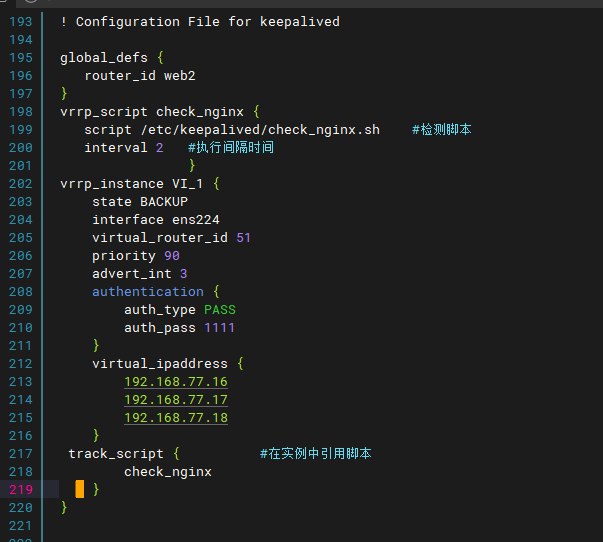Click the path '/etc/keepalived/check_nginx.sh'
Image resolution: width=603 pixels, height=542 pixels.
260,130
